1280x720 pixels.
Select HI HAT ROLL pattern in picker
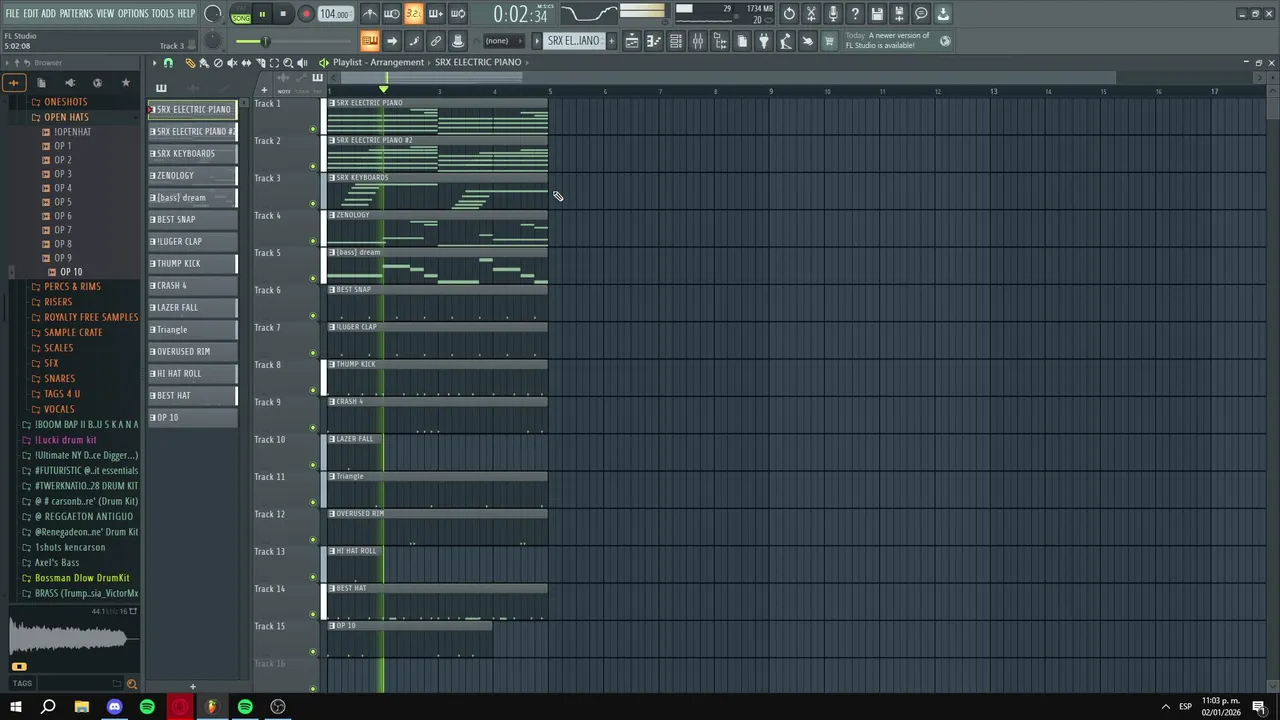tap(193, 374)
